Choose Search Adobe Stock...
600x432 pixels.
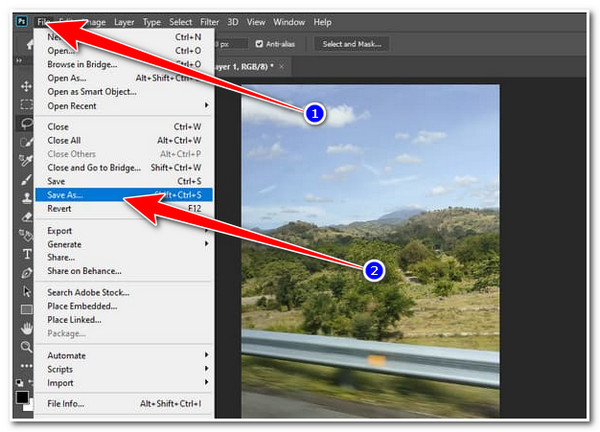tap(124, 292)
